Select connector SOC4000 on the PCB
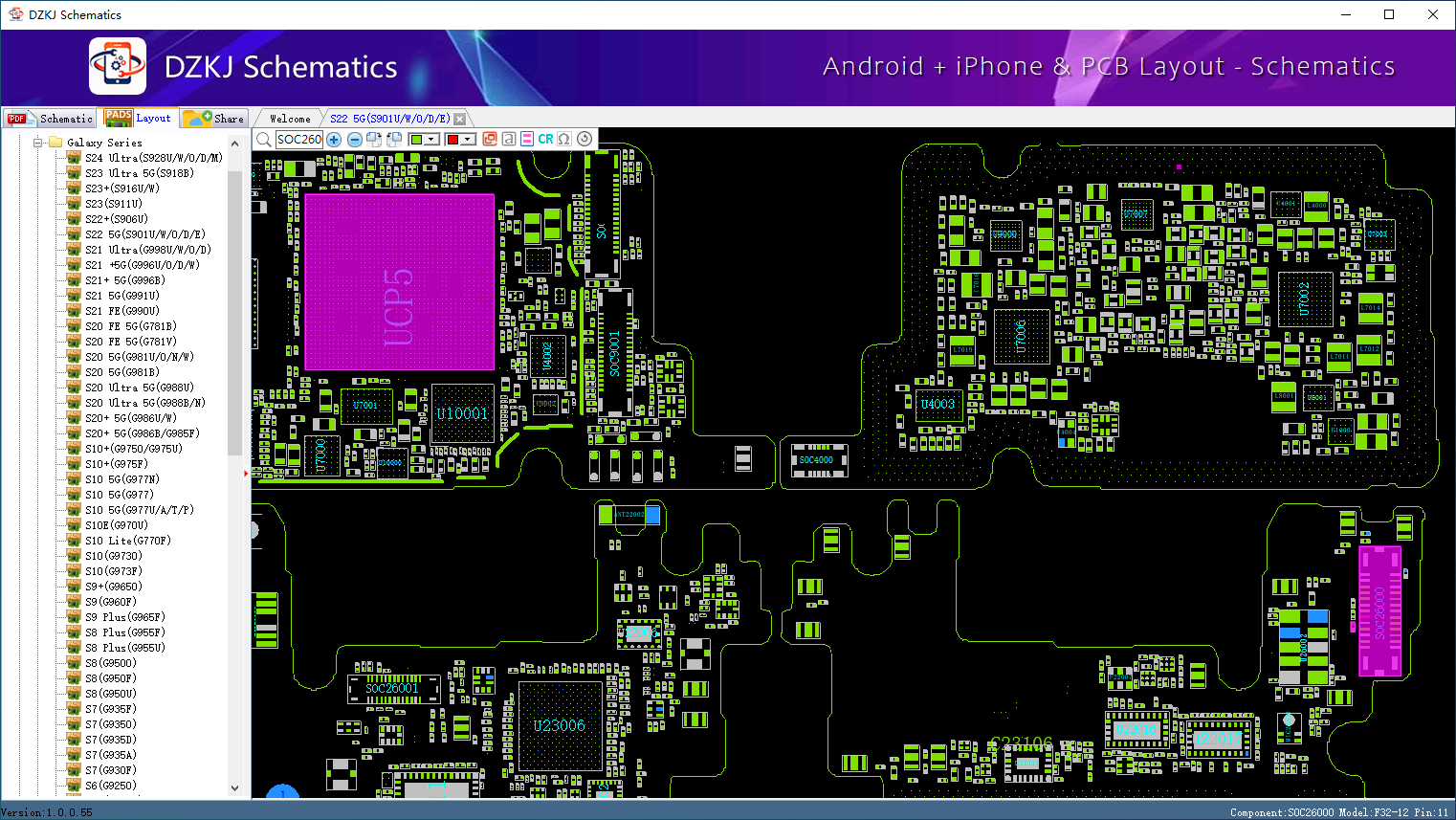1456x820 pixels. tap(818, 460)
